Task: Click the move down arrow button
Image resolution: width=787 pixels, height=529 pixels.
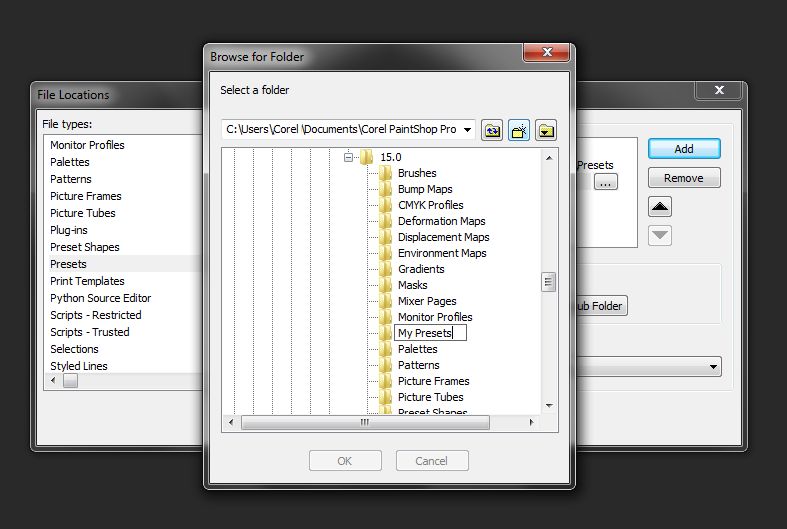Action: [x=660, y=235]
